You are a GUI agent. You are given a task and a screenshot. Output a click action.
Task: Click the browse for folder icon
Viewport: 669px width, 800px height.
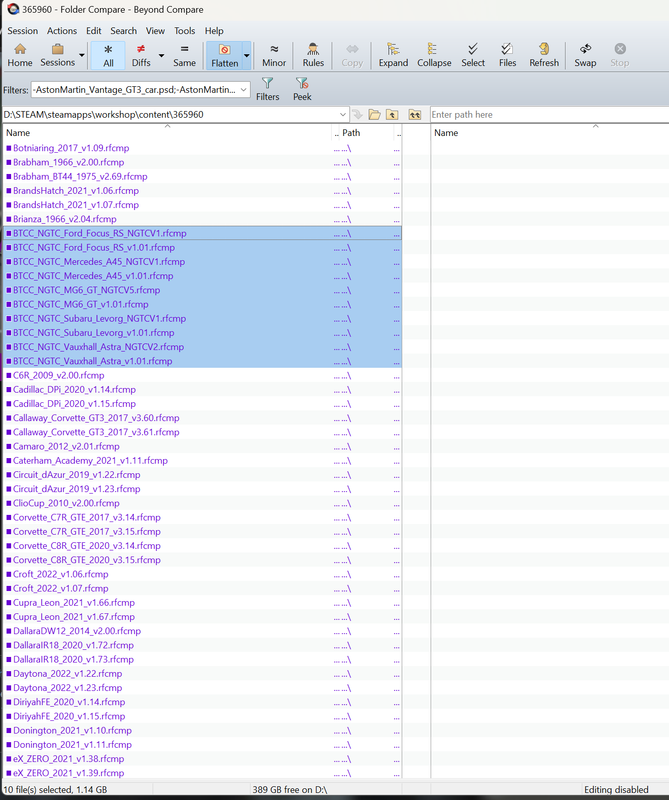375,115
